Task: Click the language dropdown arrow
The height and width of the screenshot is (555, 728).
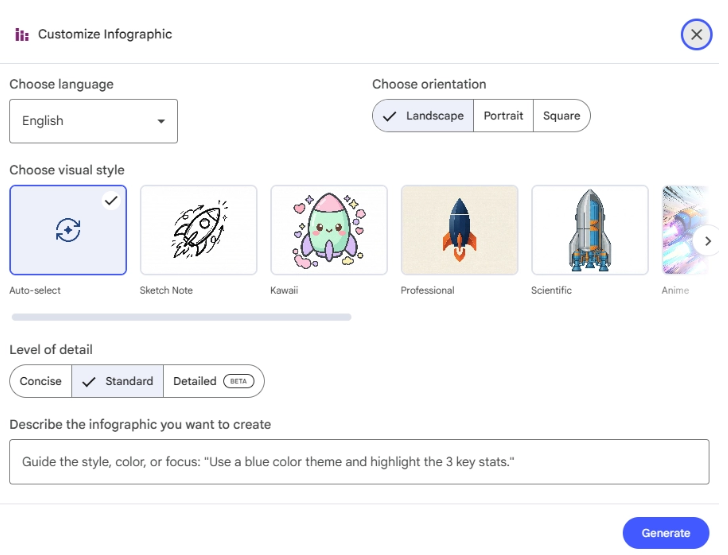Action: (161, 122)
